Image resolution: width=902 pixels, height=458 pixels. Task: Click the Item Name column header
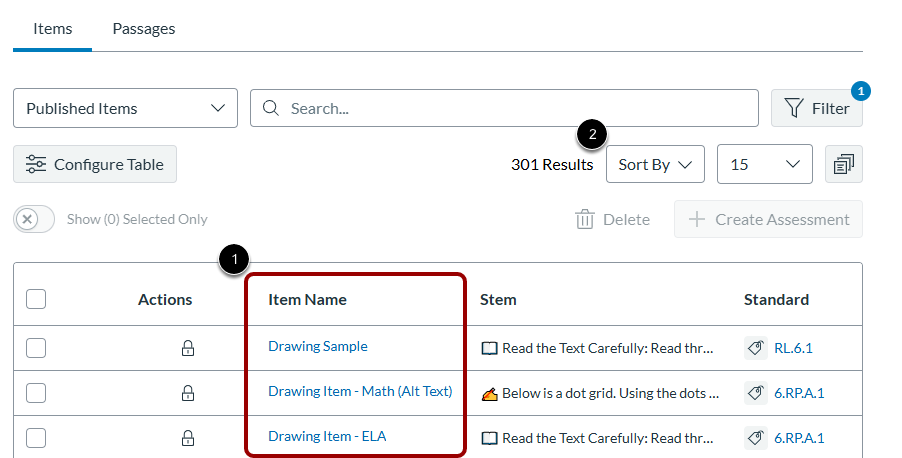(307, 300)
